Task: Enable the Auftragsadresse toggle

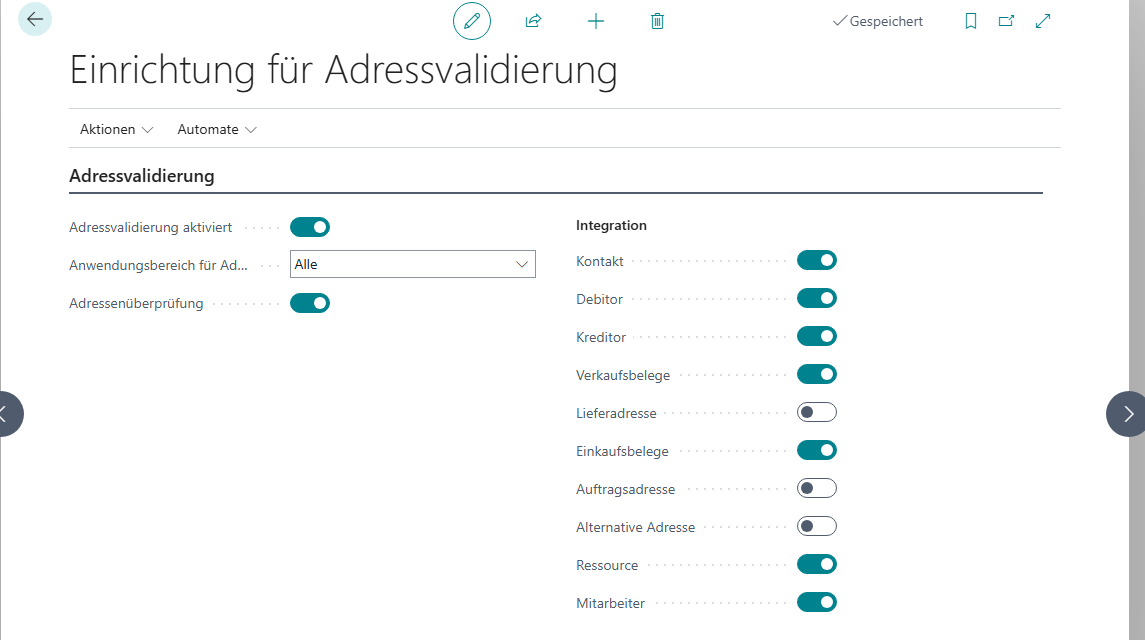Action: (x=816, y=488)
